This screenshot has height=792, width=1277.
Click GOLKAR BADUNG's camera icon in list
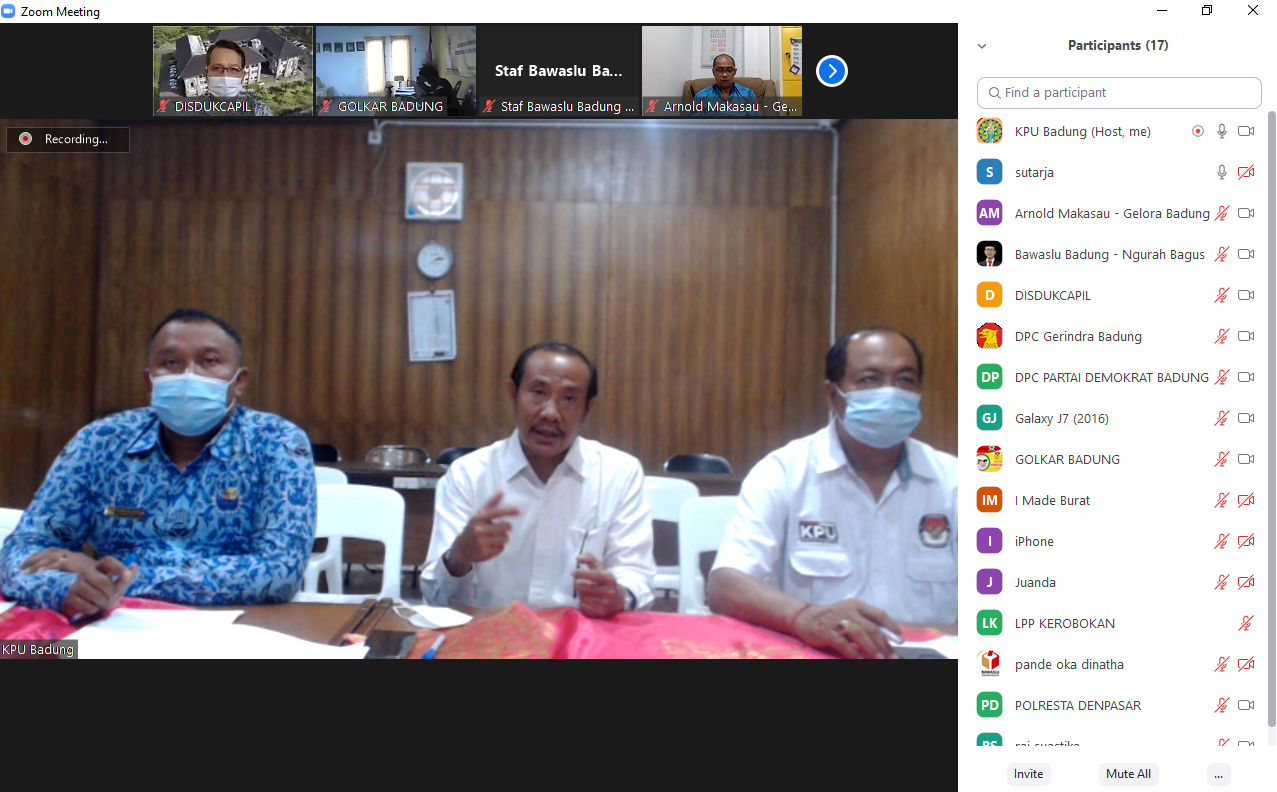click(x=1246, y=459)
